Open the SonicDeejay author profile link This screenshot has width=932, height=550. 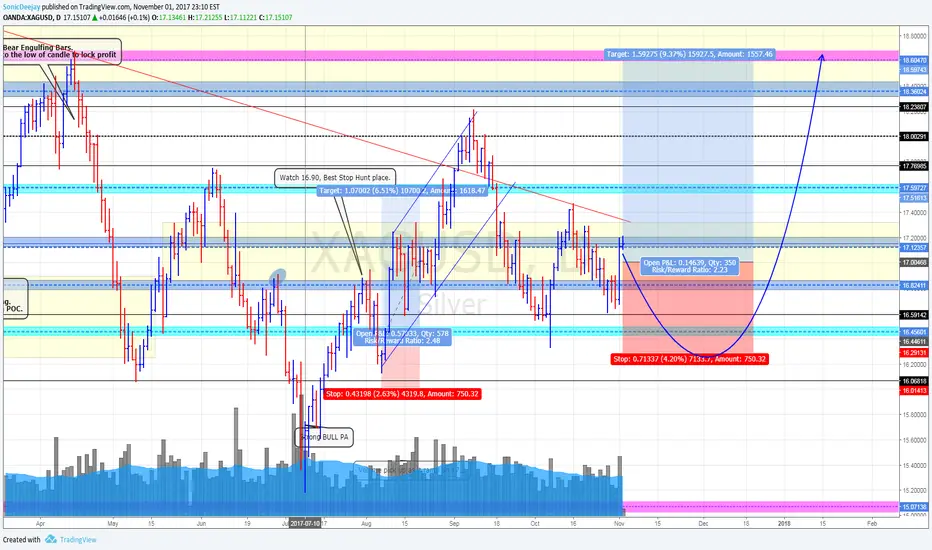21,7
